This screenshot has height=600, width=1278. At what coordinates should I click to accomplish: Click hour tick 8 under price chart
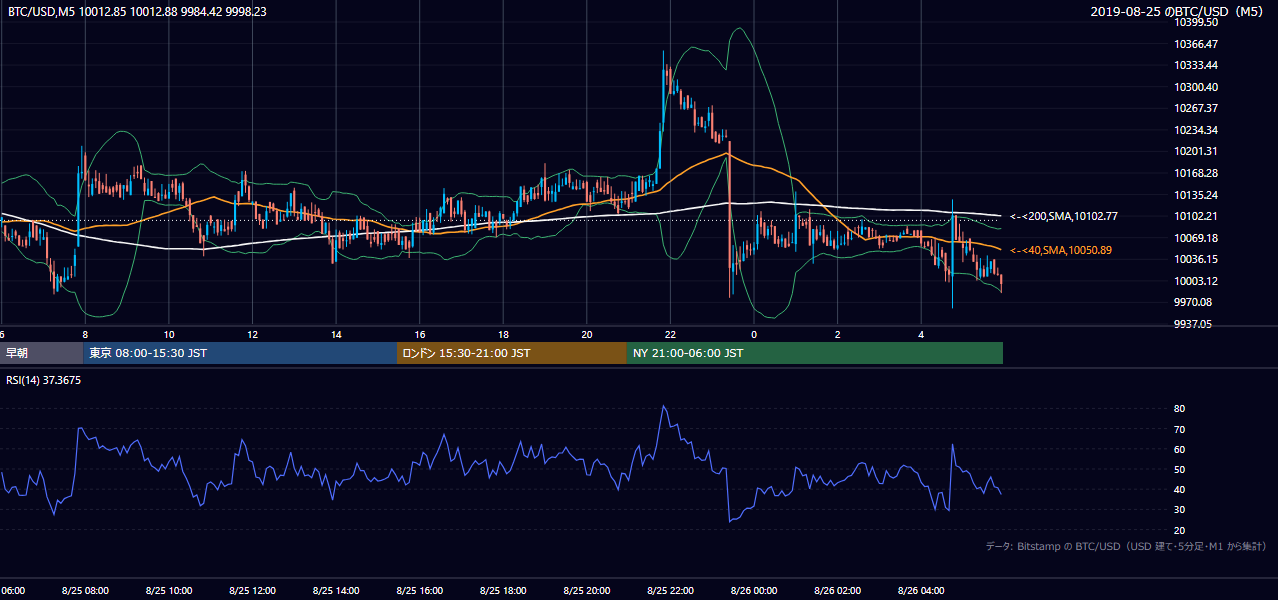pyautogui.click(x=85, y=334)
